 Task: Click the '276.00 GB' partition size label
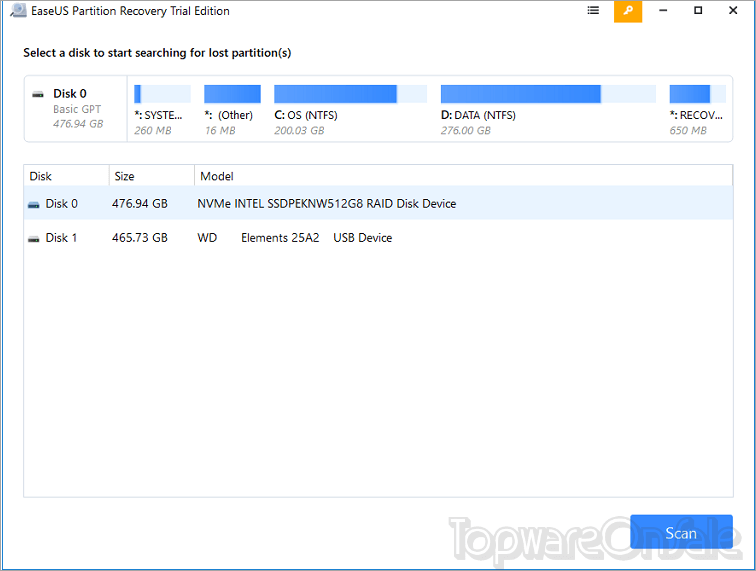click(x=466, y=131)
